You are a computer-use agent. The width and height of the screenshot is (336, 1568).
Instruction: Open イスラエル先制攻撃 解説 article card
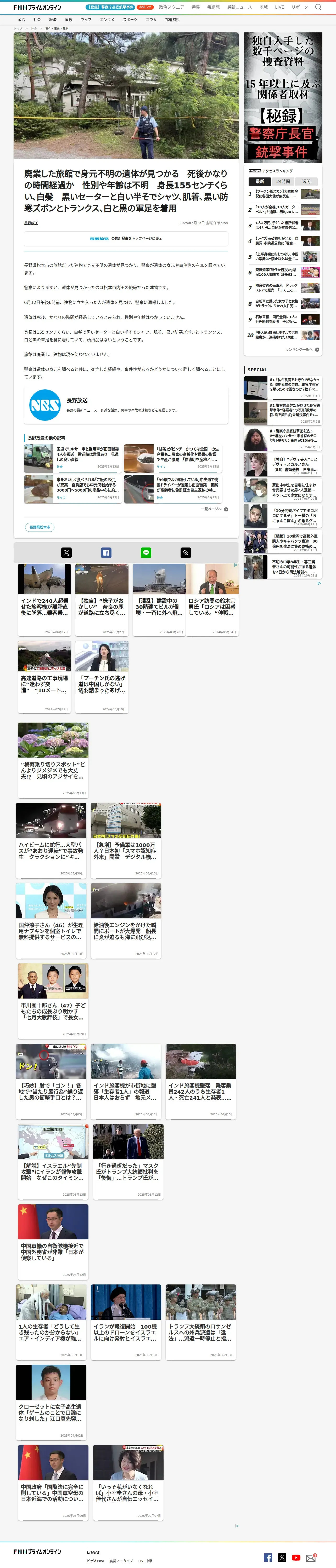click(53, 1161)
